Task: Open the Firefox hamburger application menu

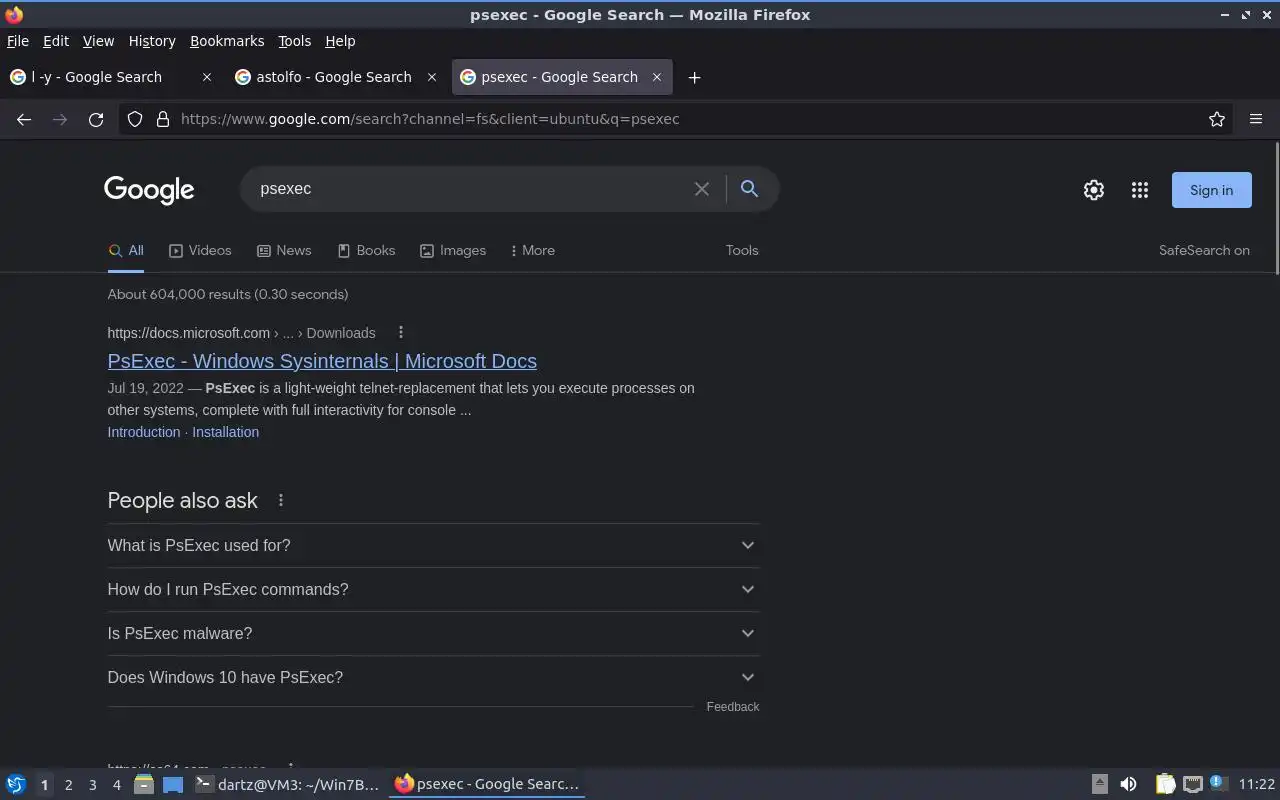Action: (x=1256, y=119)
